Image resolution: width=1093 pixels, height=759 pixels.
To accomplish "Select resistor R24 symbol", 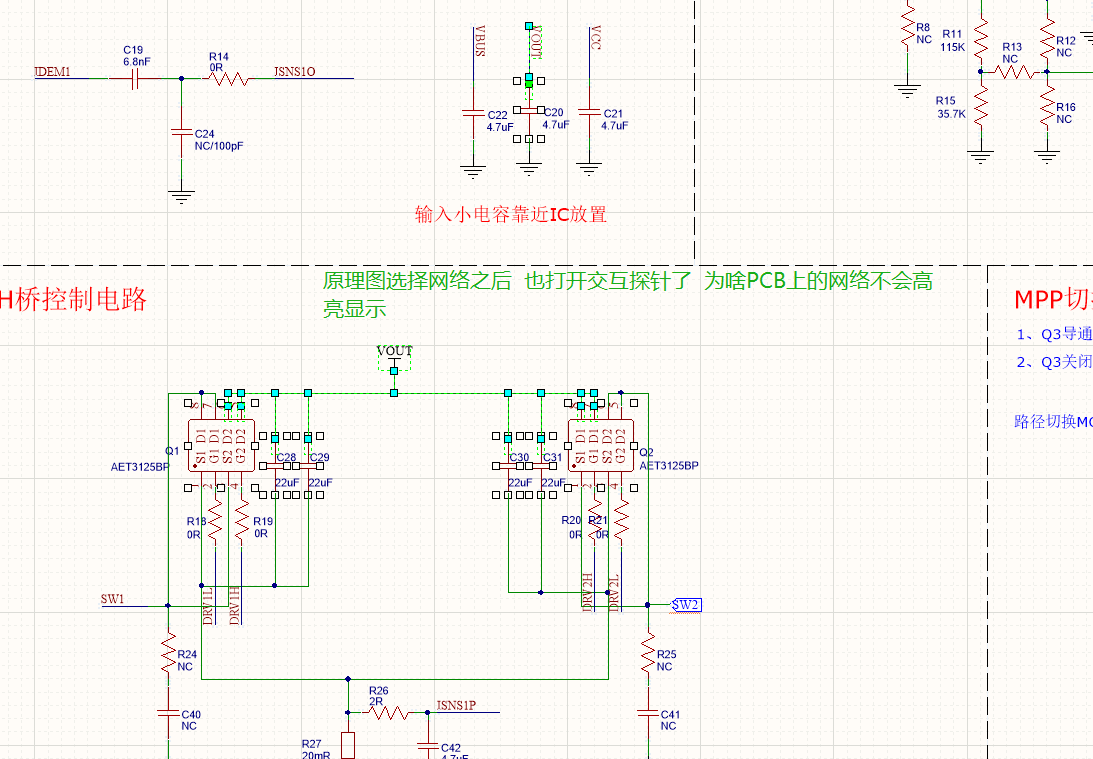I will (x=168, y=654).
